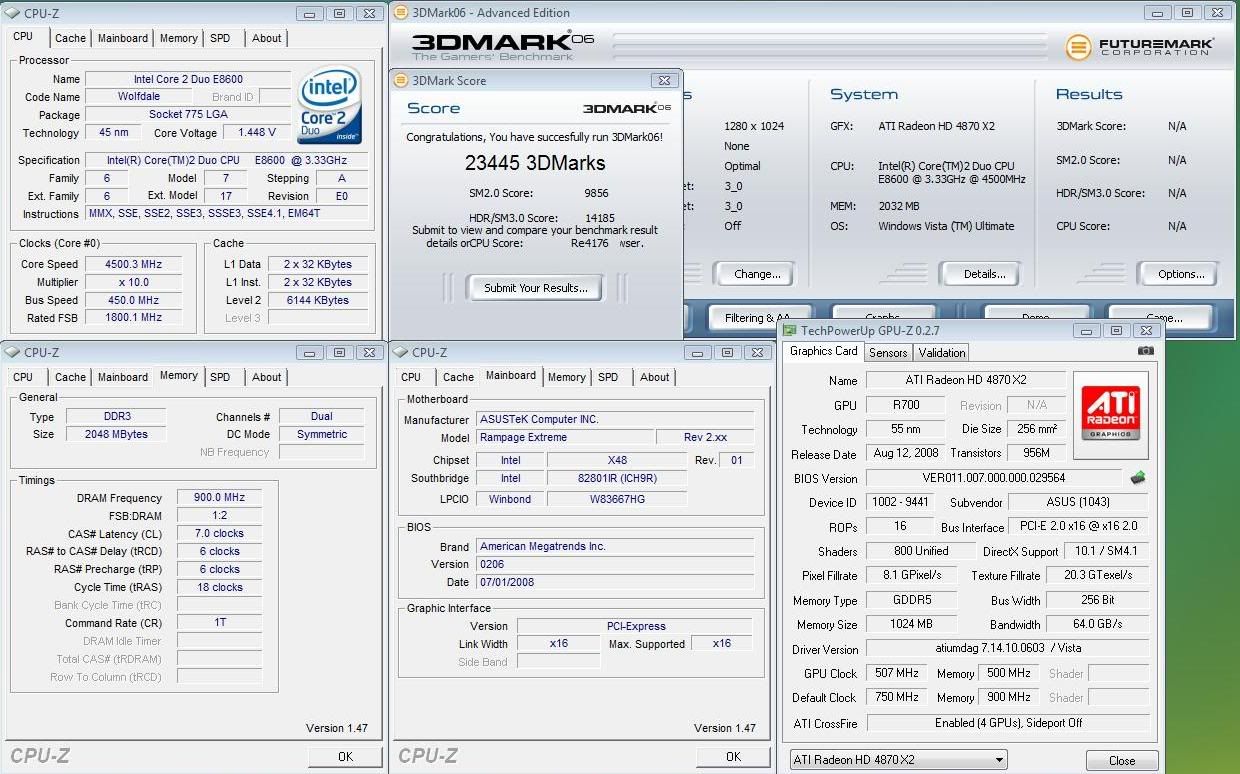1240x774 pixels.
Task: Click the FSB:DRAM 1:2 ratio field
Action: pos(220,516)
